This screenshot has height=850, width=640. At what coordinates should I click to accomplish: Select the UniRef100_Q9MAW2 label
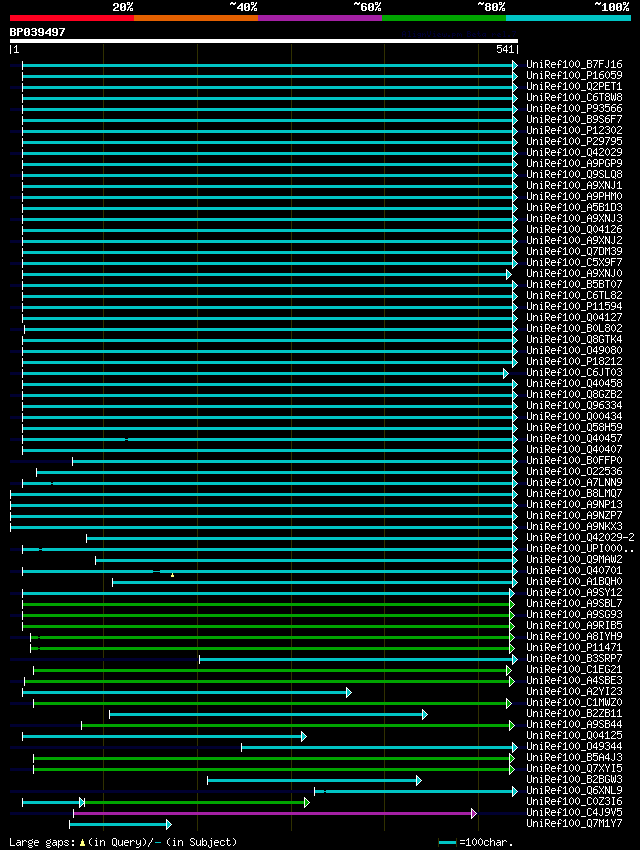[x=574, y=559]
